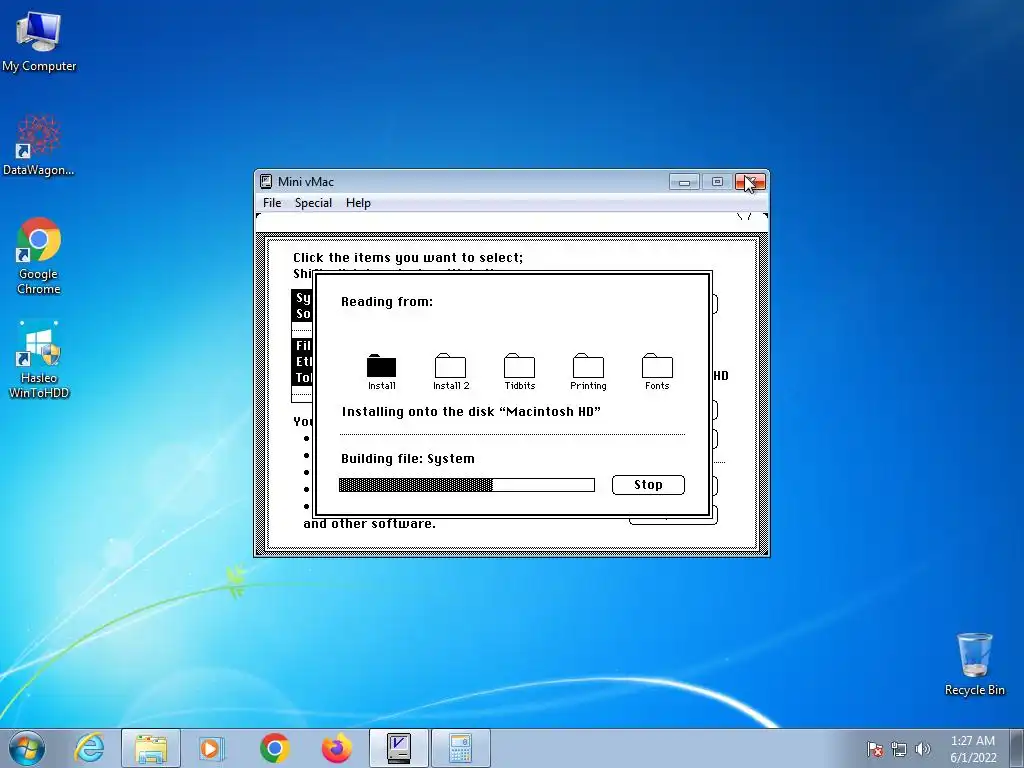Open Google Chrome desktop shortcut
Image resolution: width=1024 pixels, height=768 pixels.
[39, 256]
